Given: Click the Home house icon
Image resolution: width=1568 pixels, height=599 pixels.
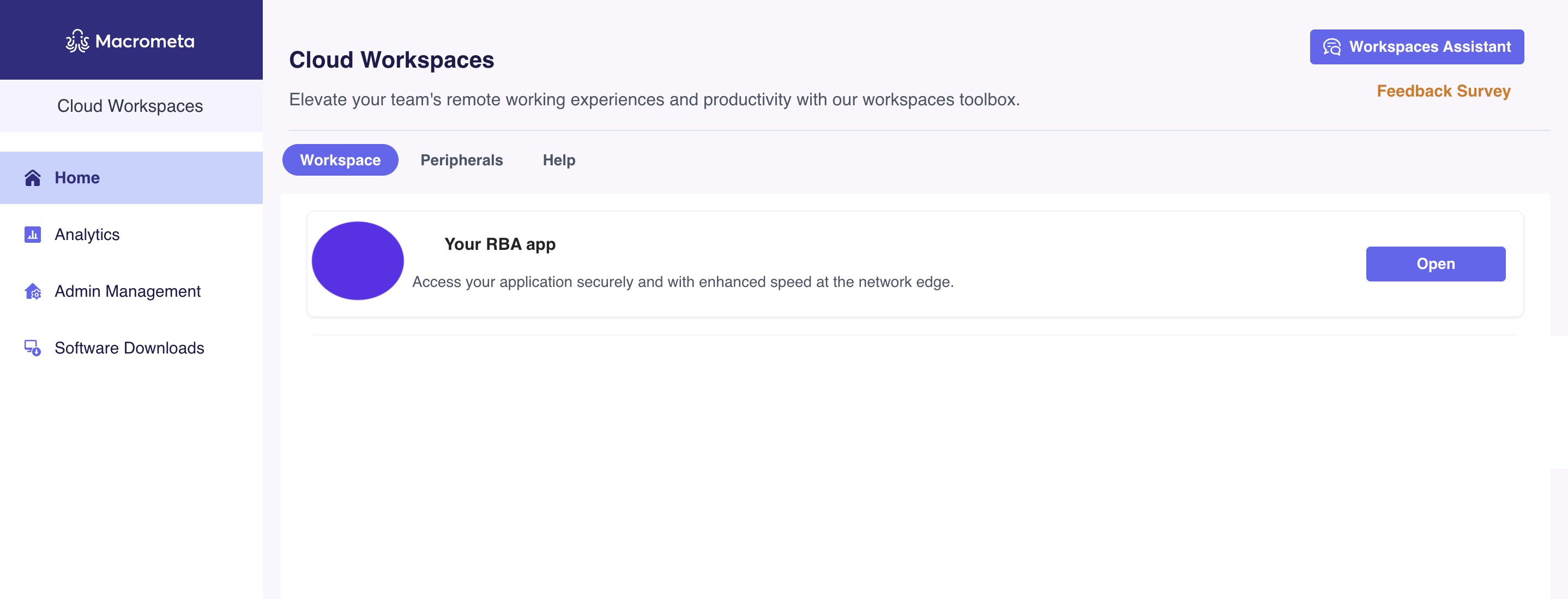Looking at the screenshot, I should coord(32,178).
